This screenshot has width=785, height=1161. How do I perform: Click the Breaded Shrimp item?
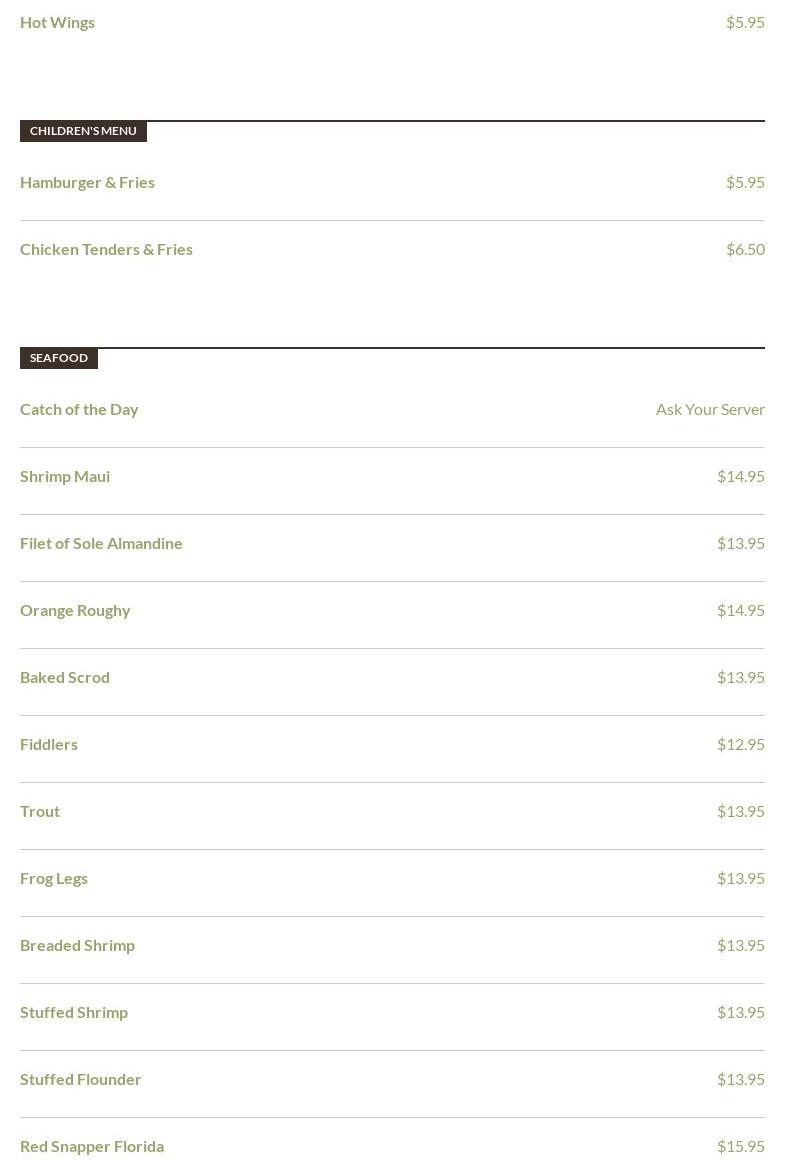click(x=77, y=946)
